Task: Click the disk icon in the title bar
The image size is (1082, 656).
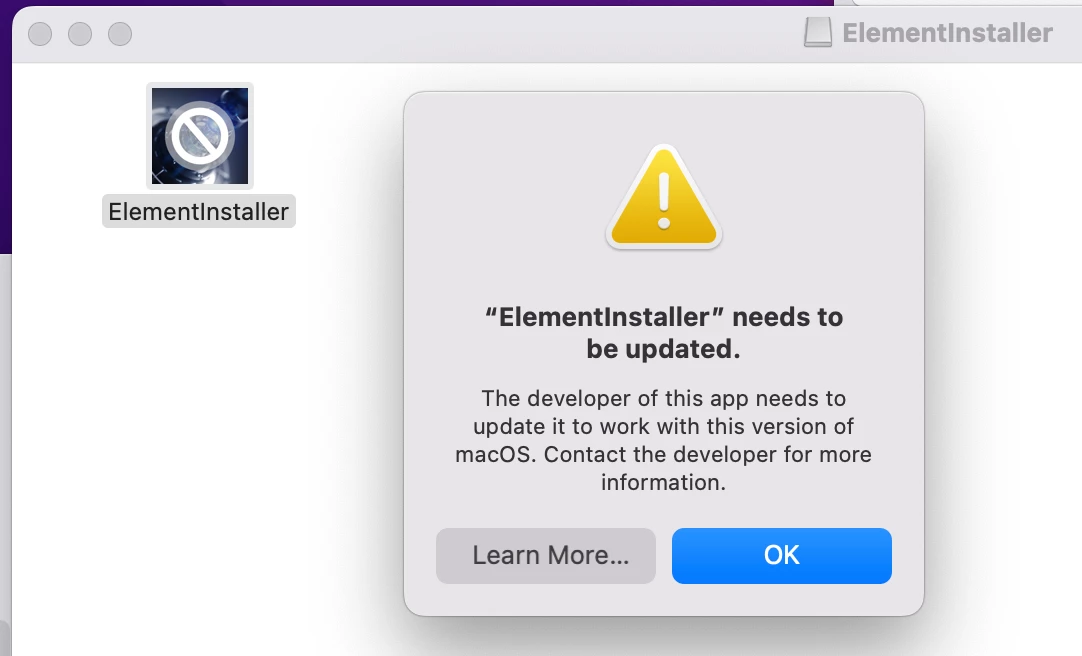Action: coord(818,32)
